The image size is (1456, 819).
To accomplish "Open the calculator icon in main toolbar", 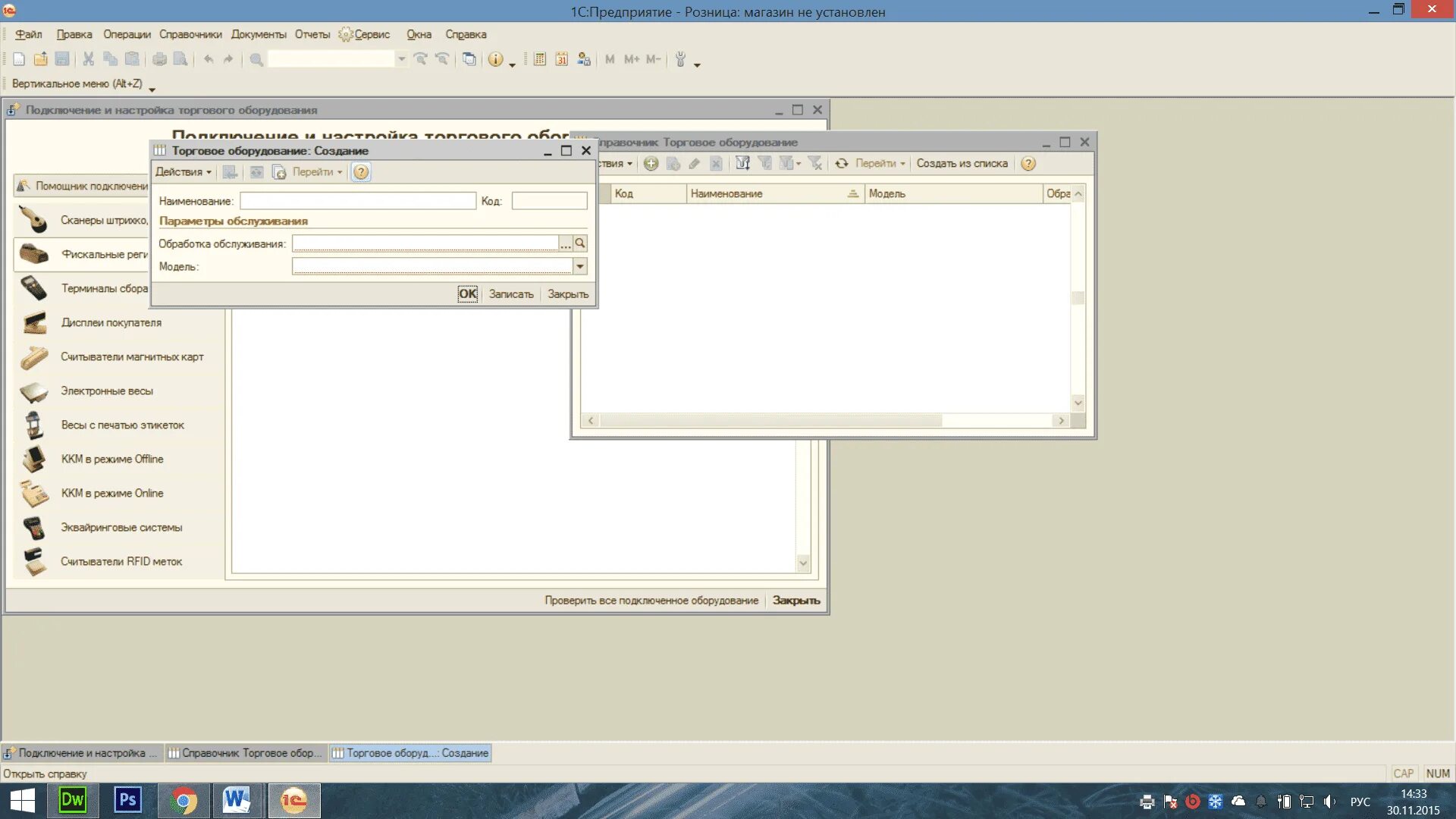I will [x=540, y=59].
